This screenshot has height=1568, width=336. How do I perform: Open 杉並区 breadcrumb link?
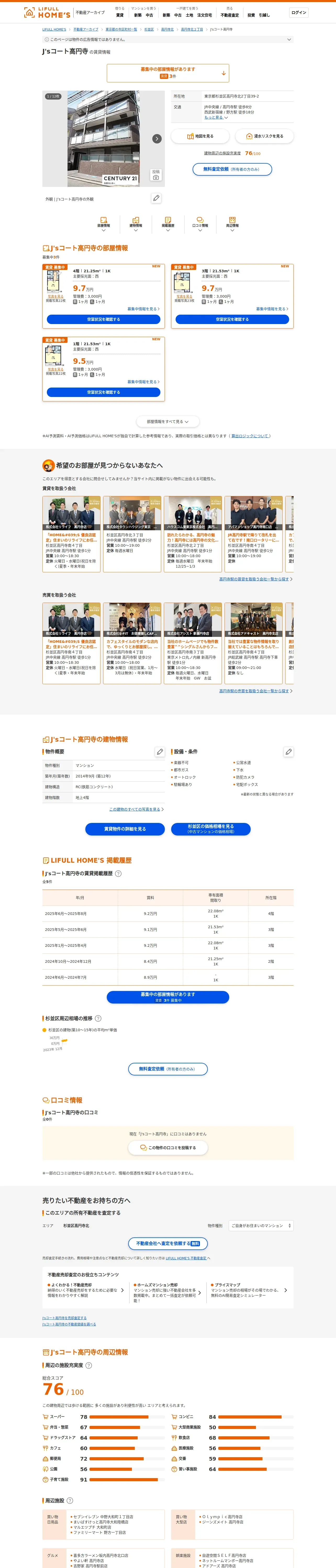(x=149, y=29)
